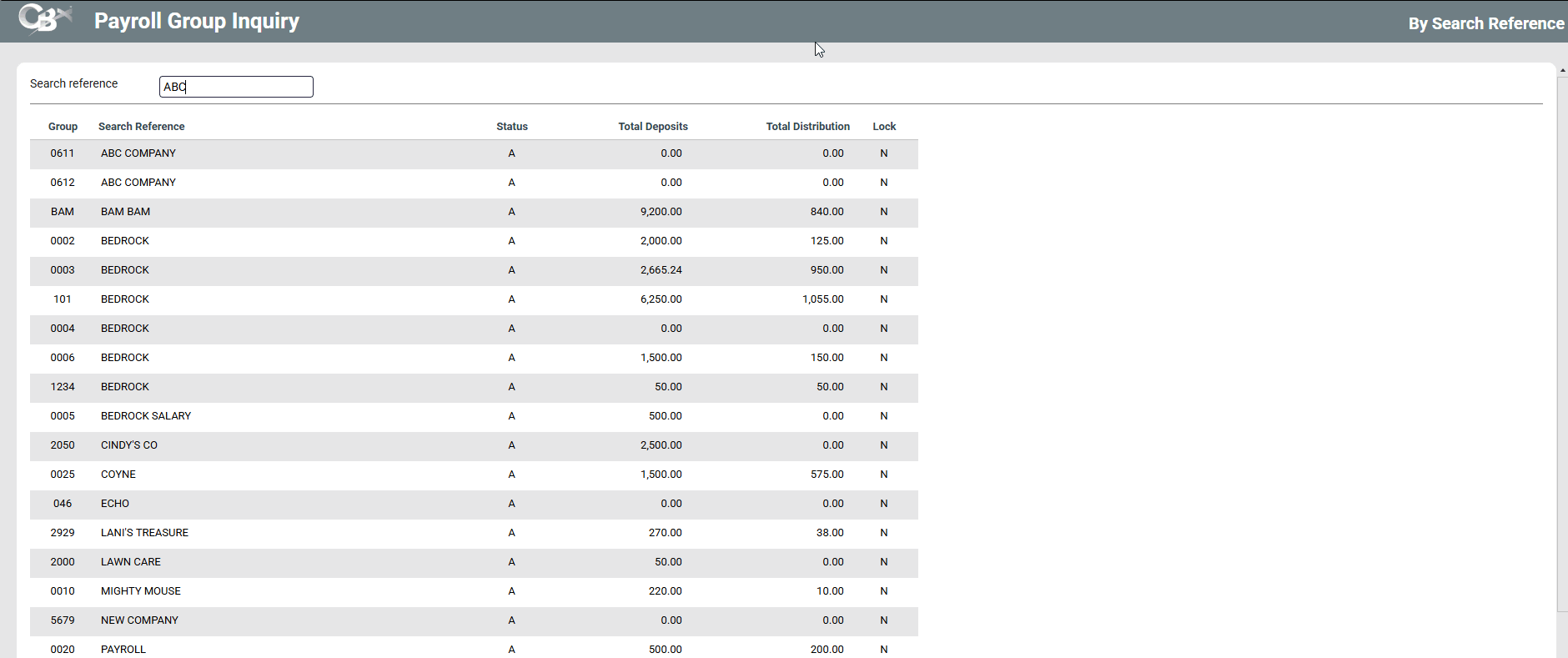
Task: Open CINDY'S CO payroll group
Action: click(129, 445)
